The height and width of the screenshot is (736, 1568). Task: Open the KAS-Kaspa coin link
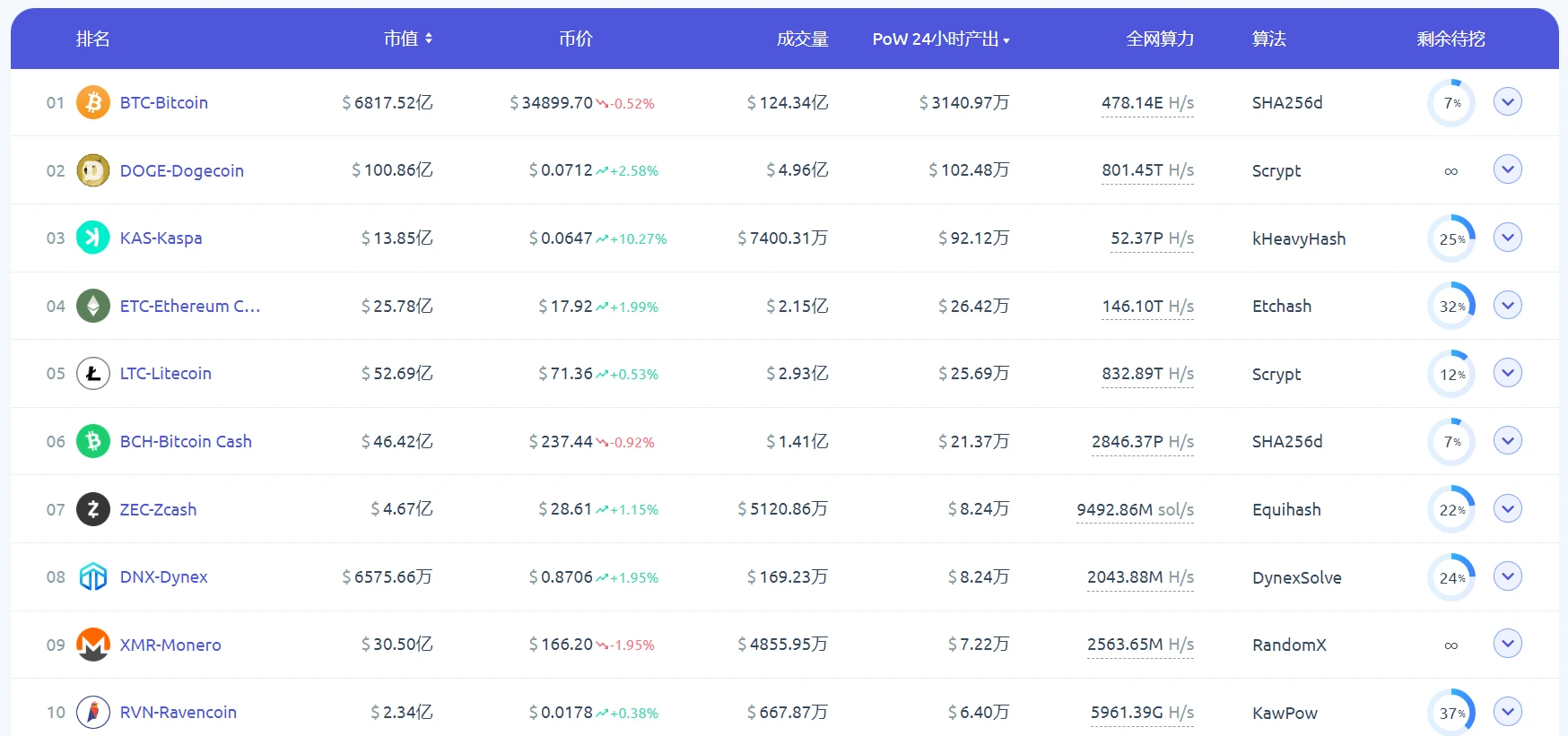[161, 238]
